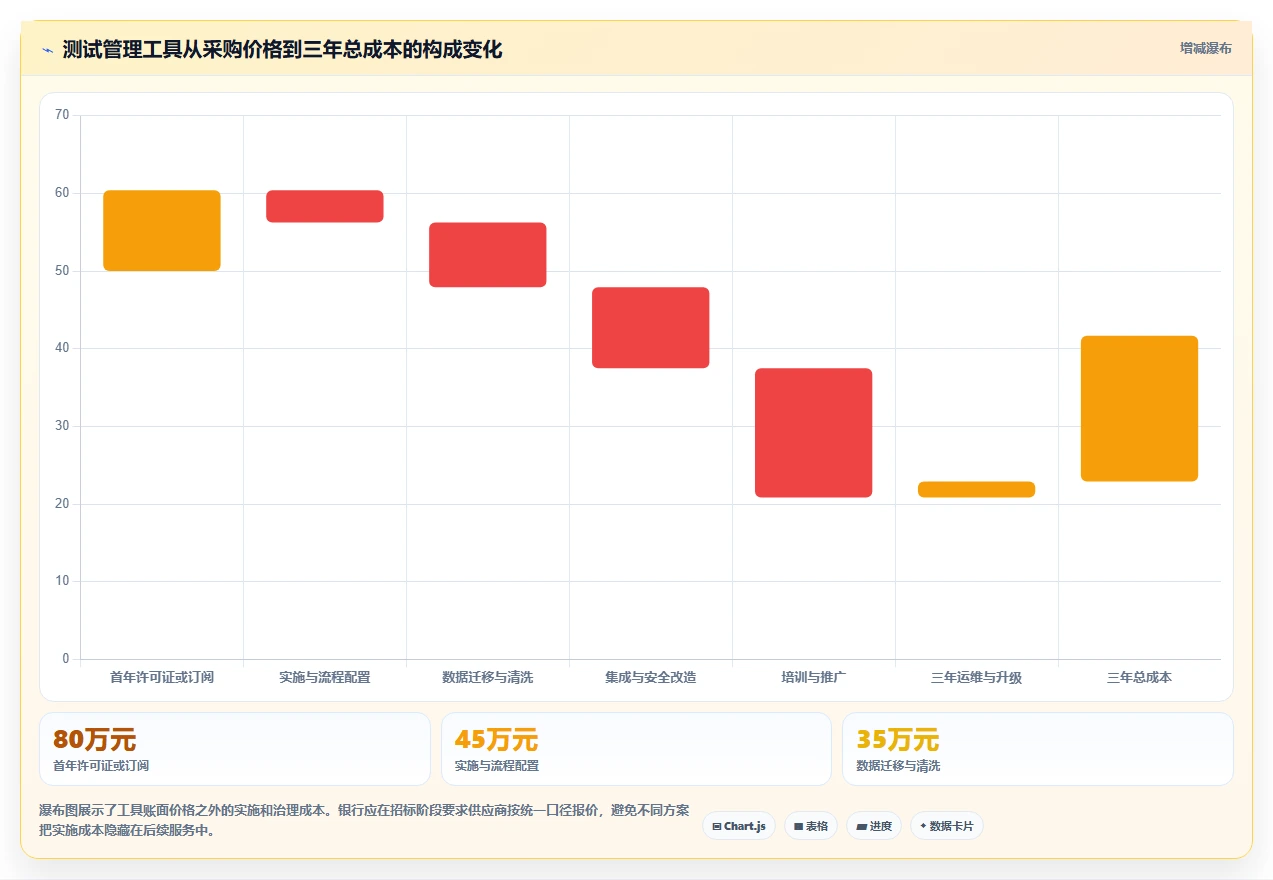
Task: Click the red 数据迁移与清洗 bar
Action: tap(488, 255)
